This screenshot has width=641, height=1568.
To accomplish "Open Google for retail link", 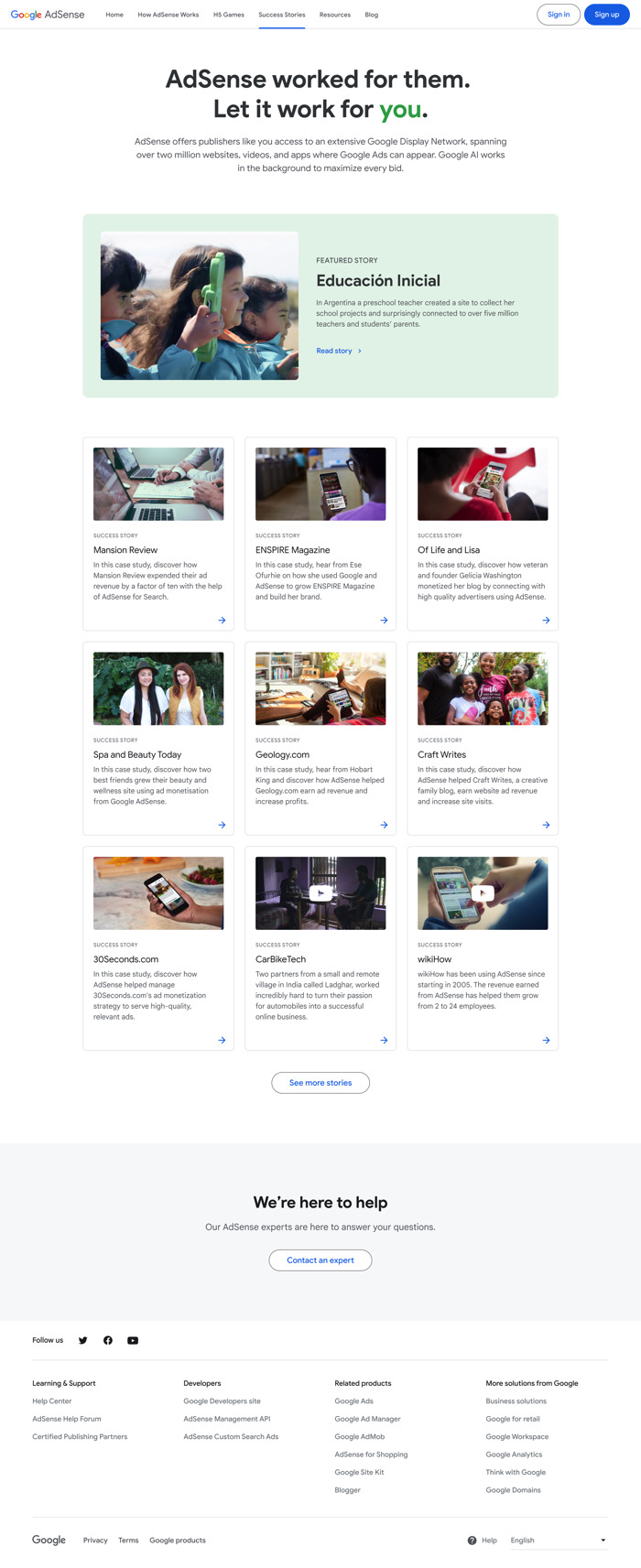I will click(x=513, y=1419).
